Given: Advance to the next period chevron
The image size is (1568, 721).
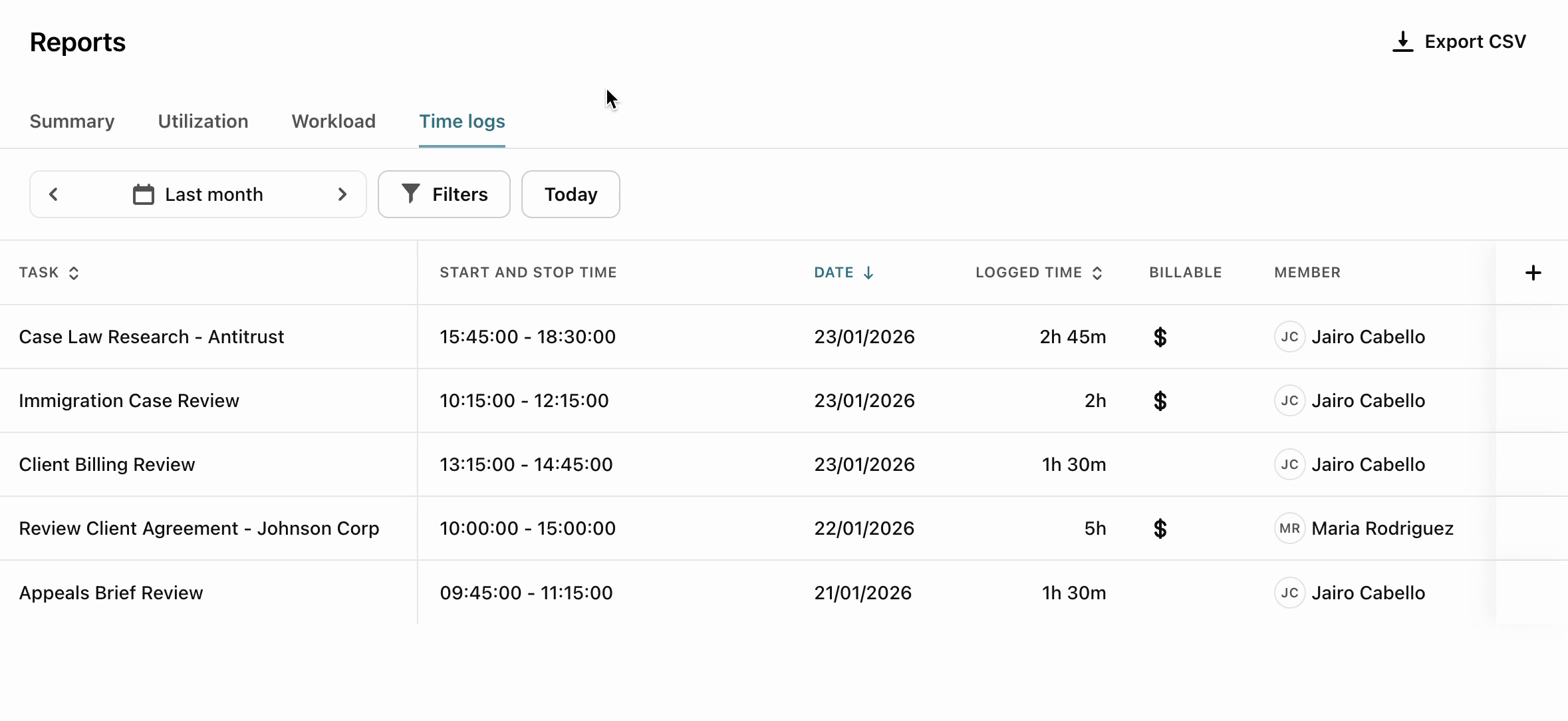Looking at the screenshot, I should point(342,194).
